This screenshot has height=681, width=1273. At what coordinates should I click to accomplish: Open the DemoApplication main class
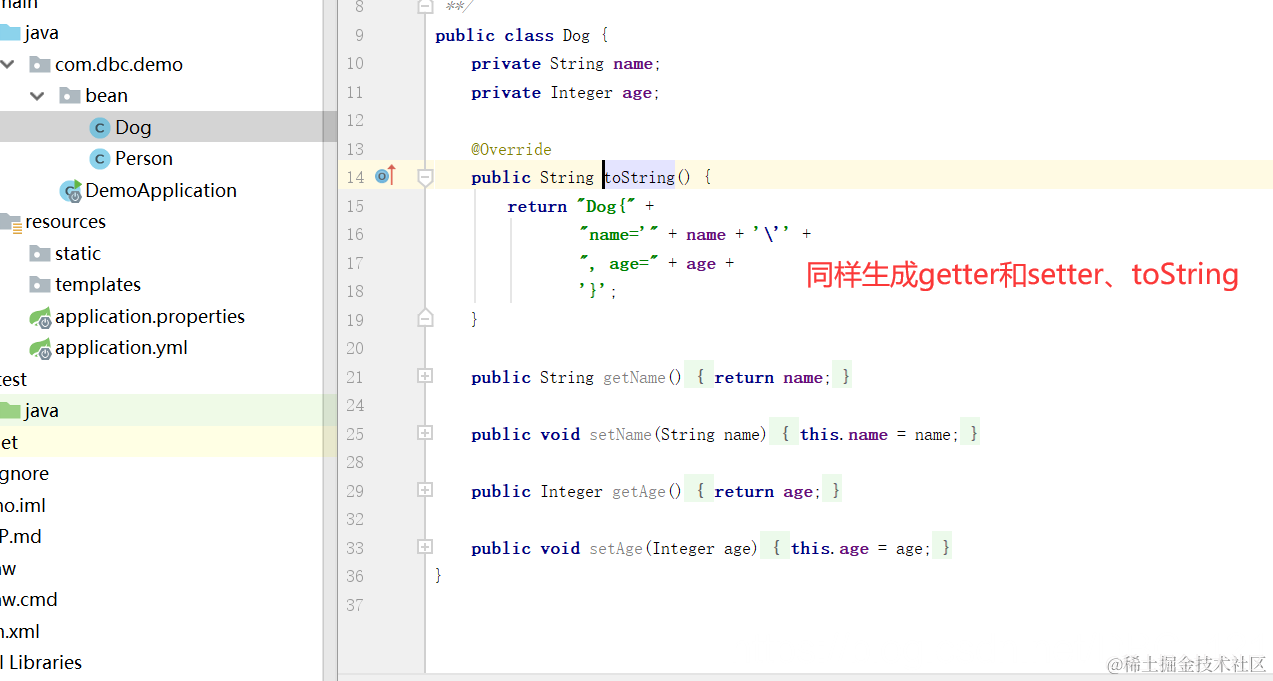point(163,190)
